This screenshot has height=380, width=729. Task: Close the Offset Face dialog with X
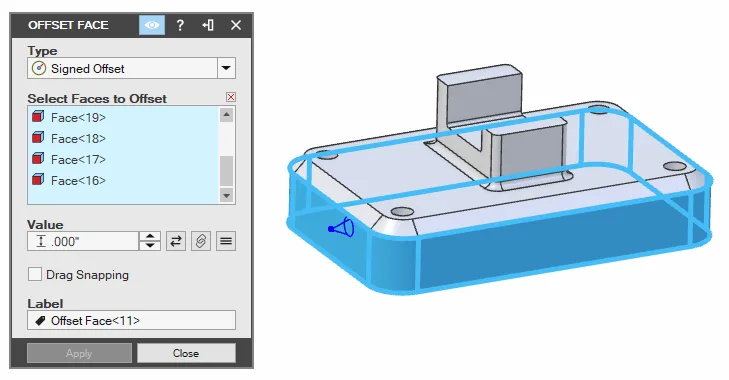[x=236, y=25]
